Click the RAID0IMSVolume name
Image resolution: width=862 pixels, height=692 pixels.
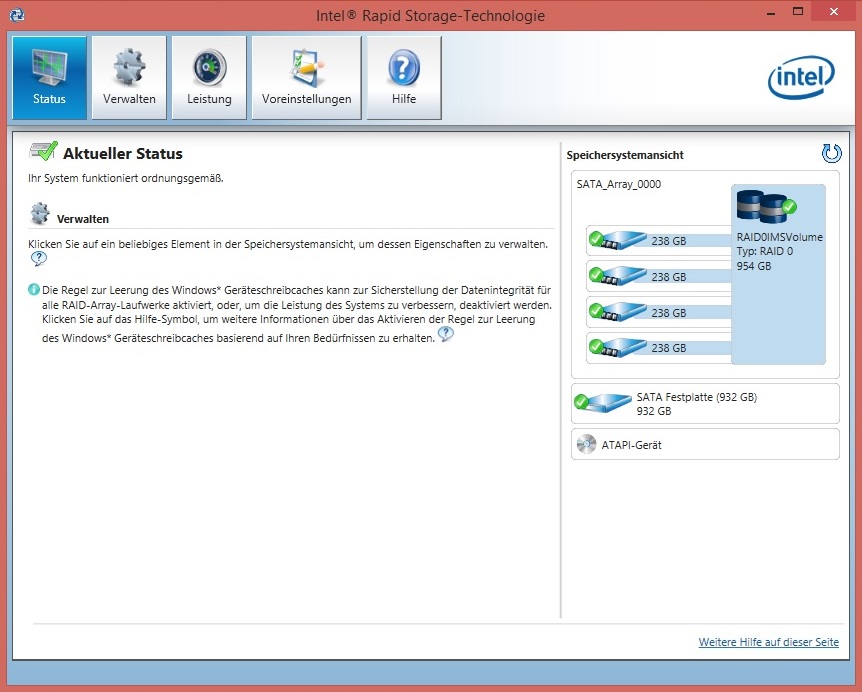780,237
